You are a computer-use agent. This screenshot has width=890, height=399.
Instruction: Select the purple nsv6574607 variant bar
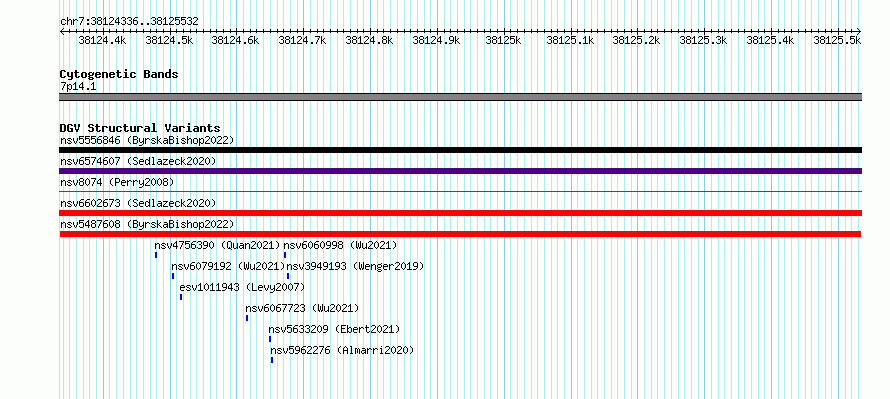(x=460, y=171)
